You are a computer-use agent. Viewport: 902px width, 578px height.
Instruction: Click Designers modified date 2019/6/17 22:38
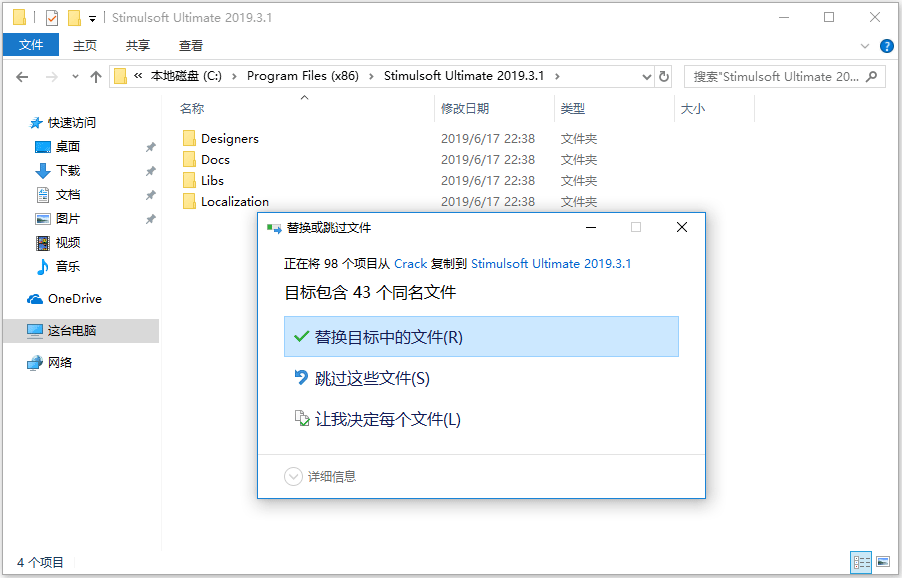(x=488, y=139)
